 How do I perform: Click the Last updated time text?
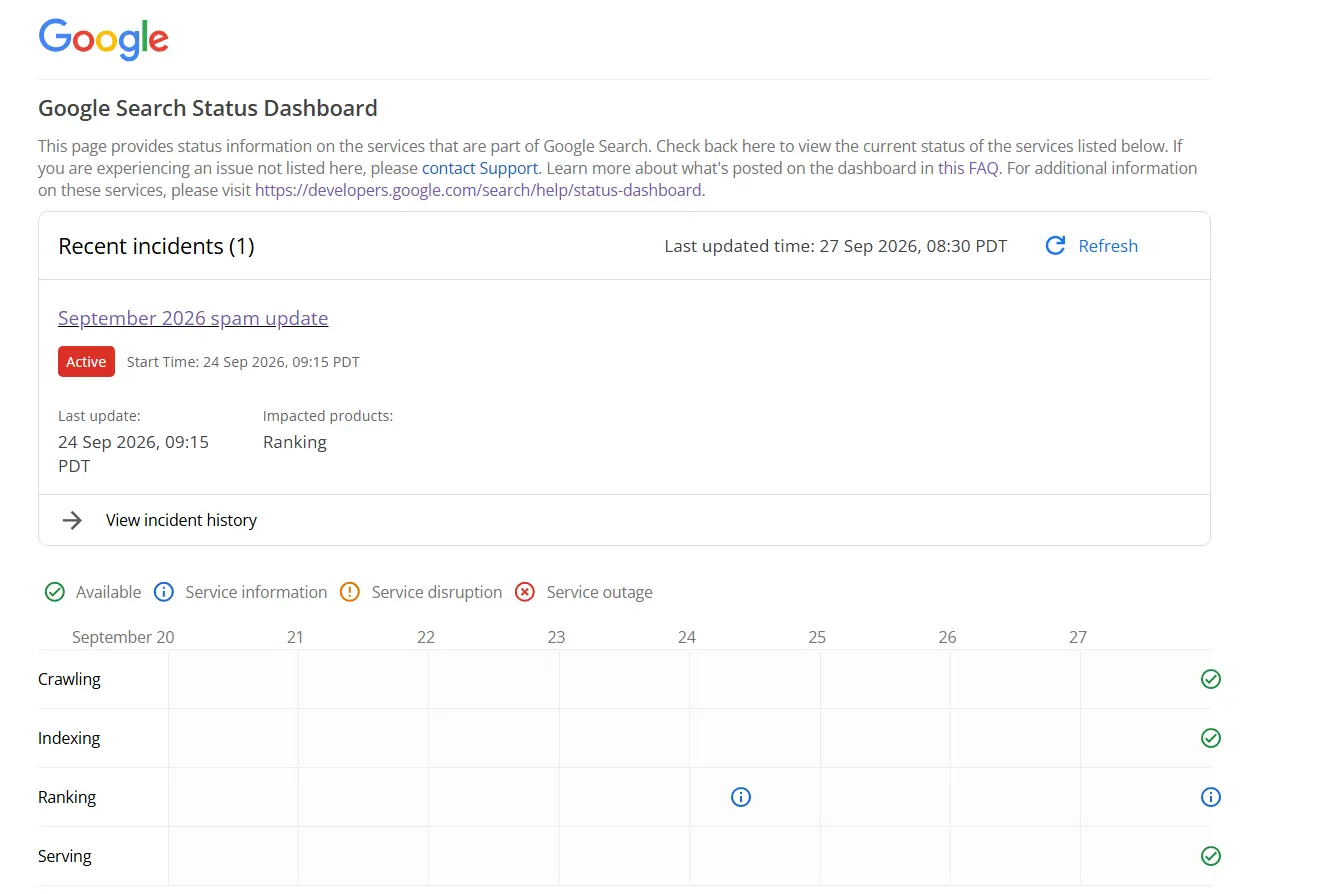coord(836,246)
